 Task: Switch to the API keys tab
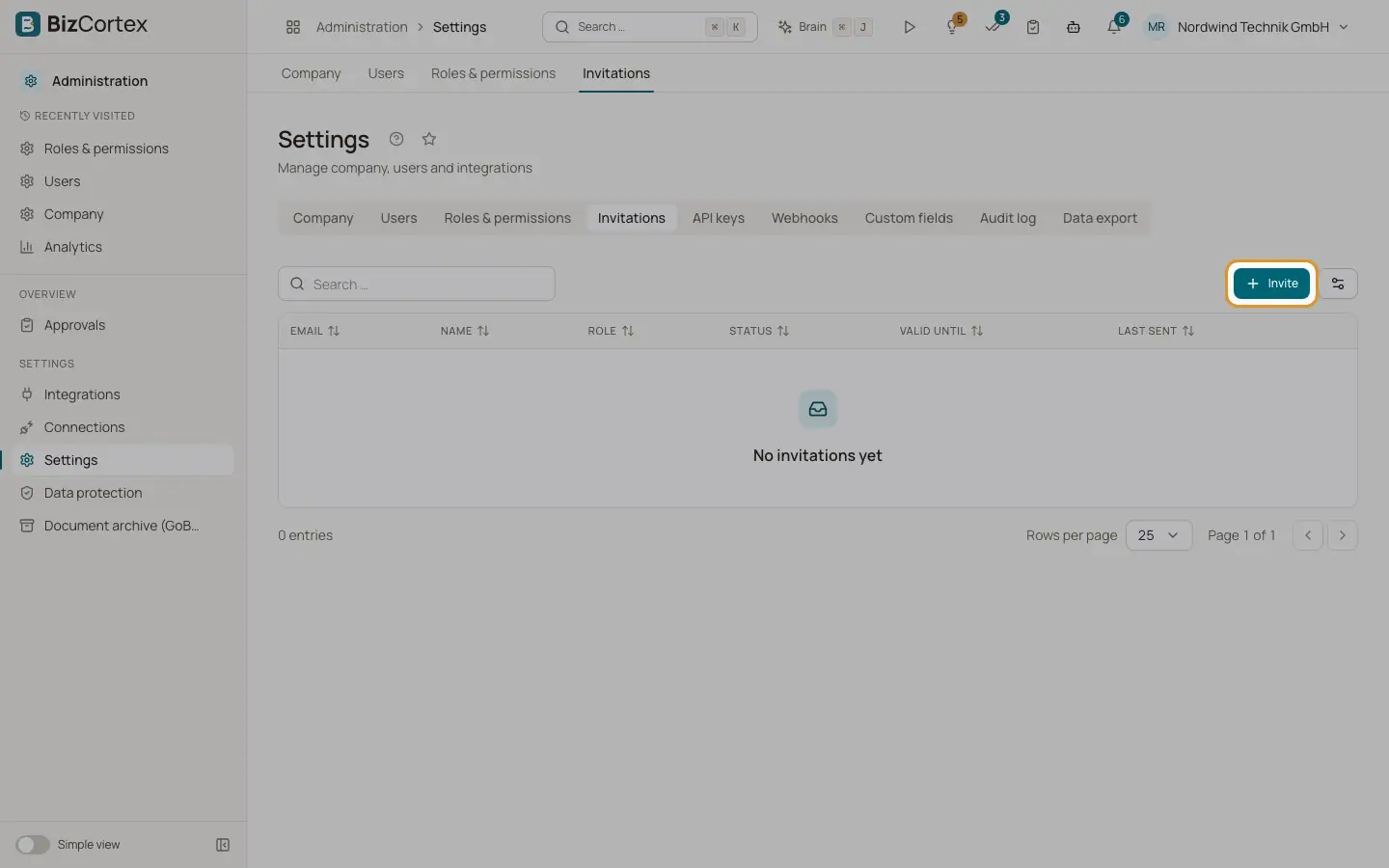tap(719, 218)
